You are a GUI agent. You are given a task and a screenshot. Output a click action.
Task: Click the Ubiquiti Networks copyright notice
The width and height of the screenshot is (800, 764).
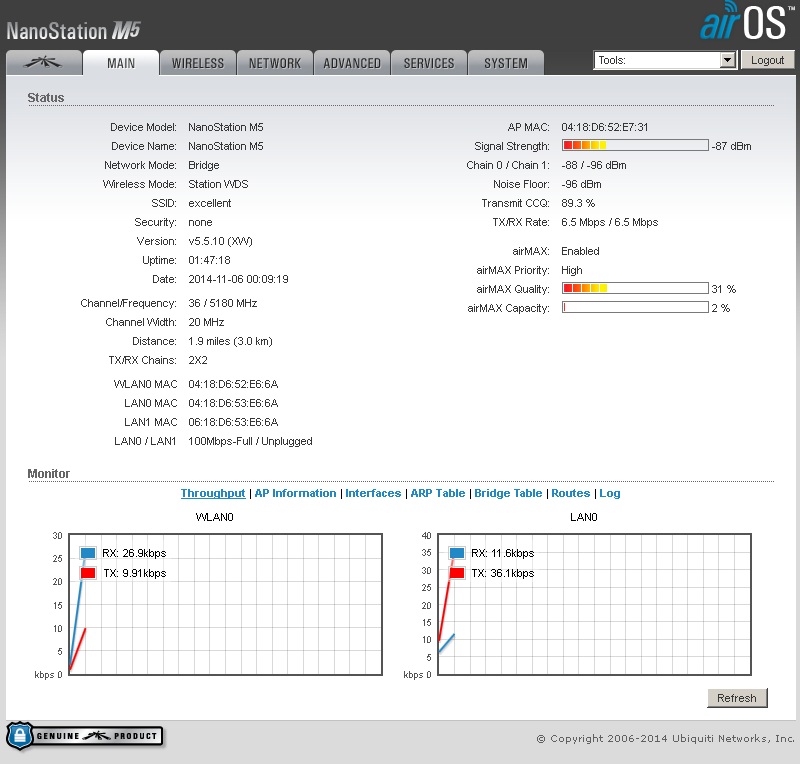click(x=666, y=738)
